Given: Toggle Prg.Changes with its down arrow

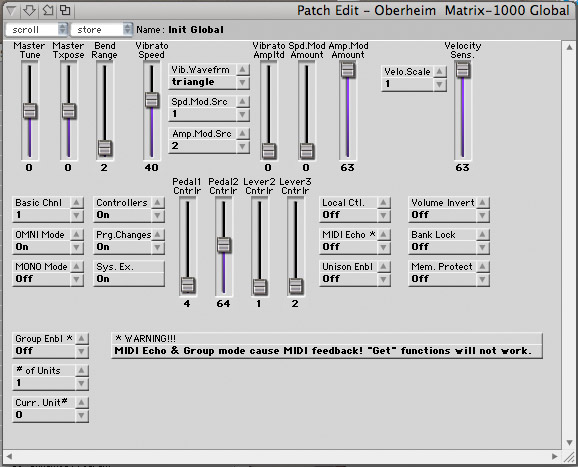Looking at the screenshot, I should [158, 248].
